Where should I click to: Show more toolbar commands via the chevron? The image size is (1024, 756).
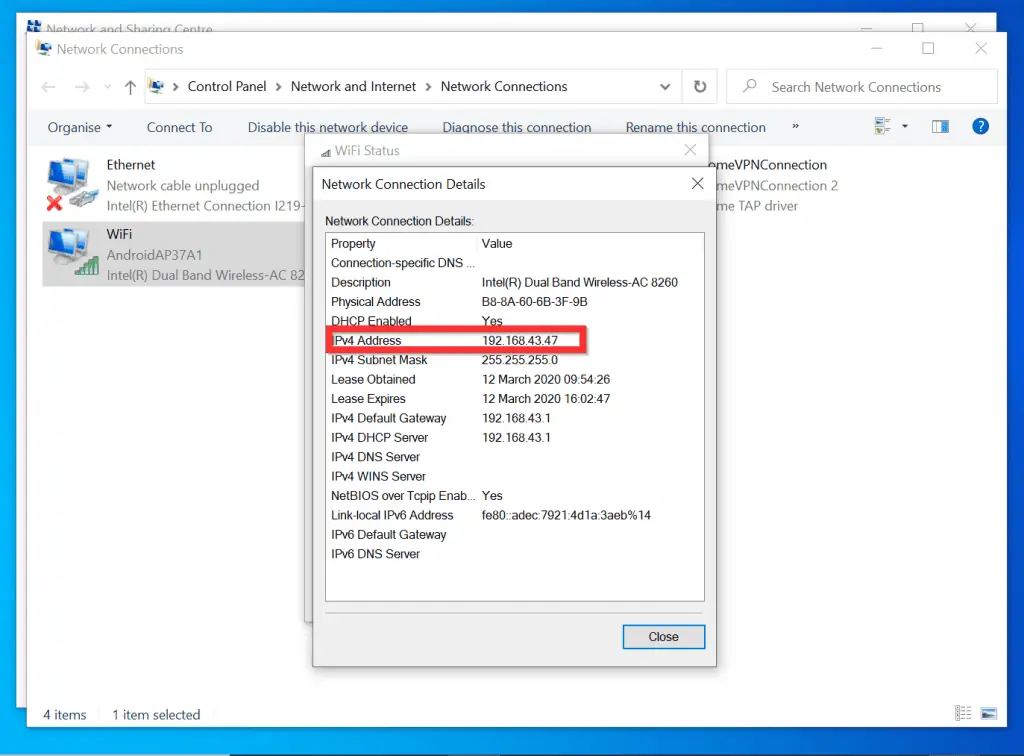(795, 127)
